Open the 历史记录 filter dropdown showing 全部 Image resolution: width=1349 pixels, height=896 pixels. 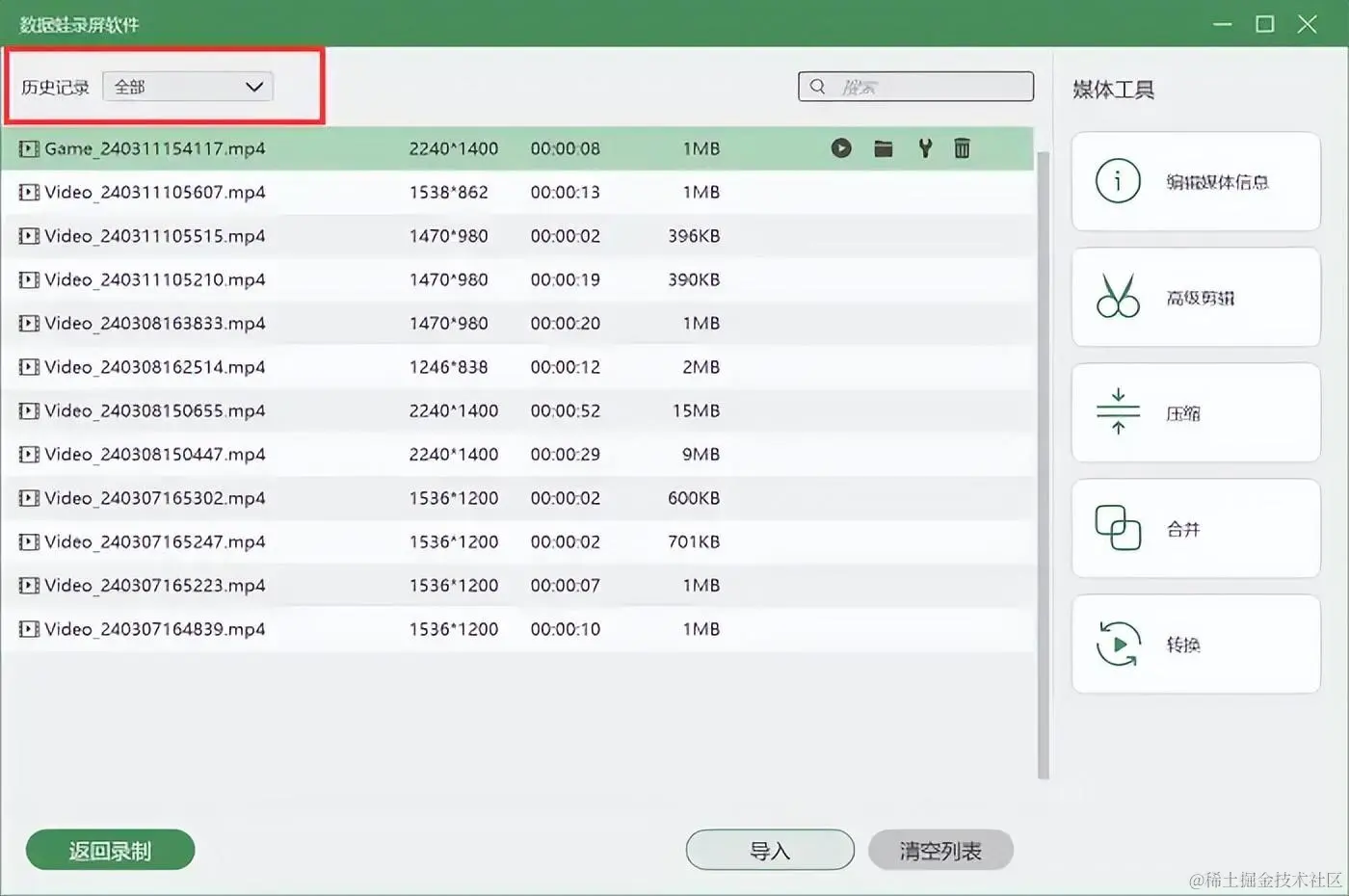[188, 87]
